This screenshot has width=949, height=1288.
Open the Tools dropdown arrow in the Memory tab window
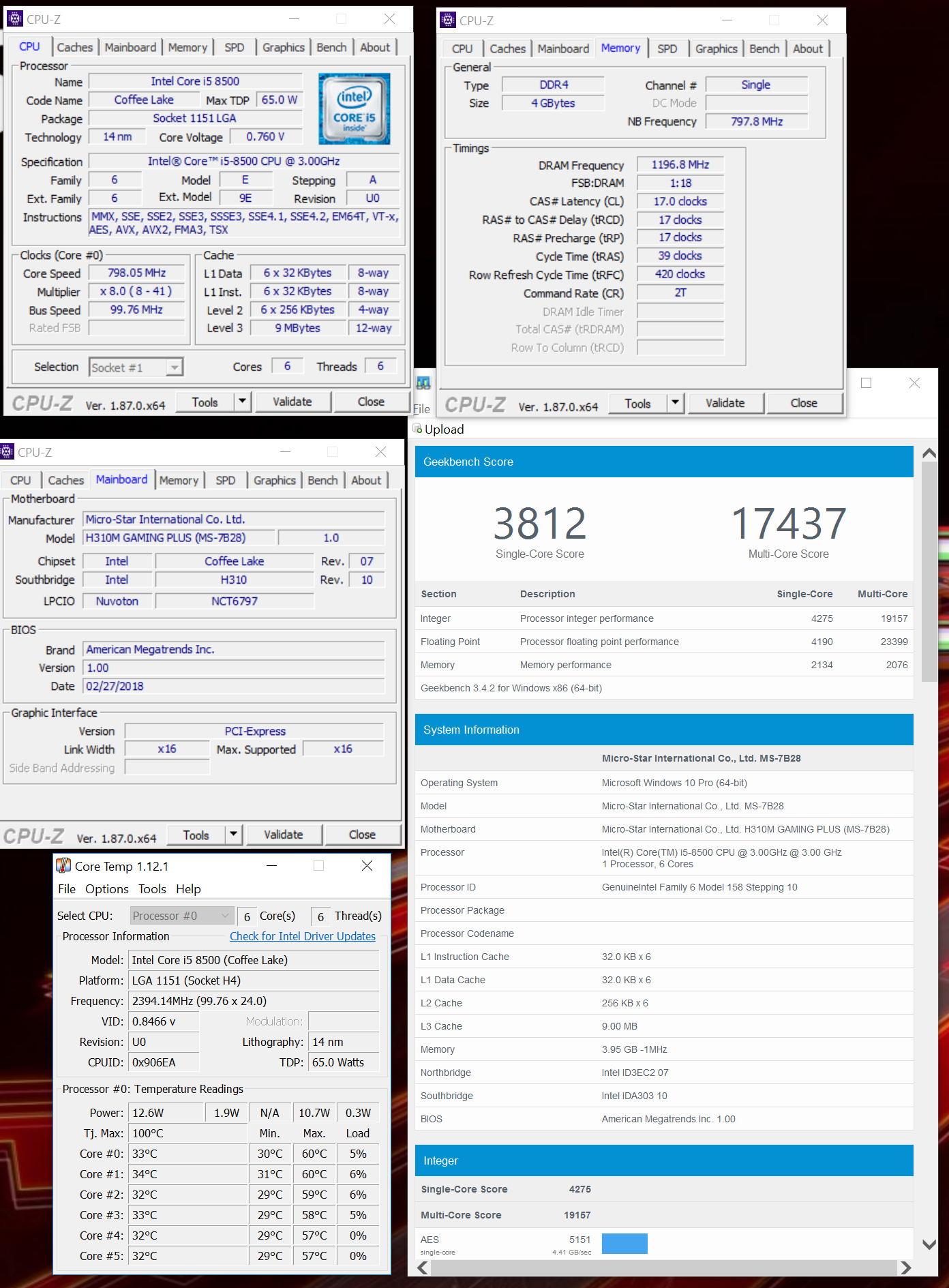675,403
